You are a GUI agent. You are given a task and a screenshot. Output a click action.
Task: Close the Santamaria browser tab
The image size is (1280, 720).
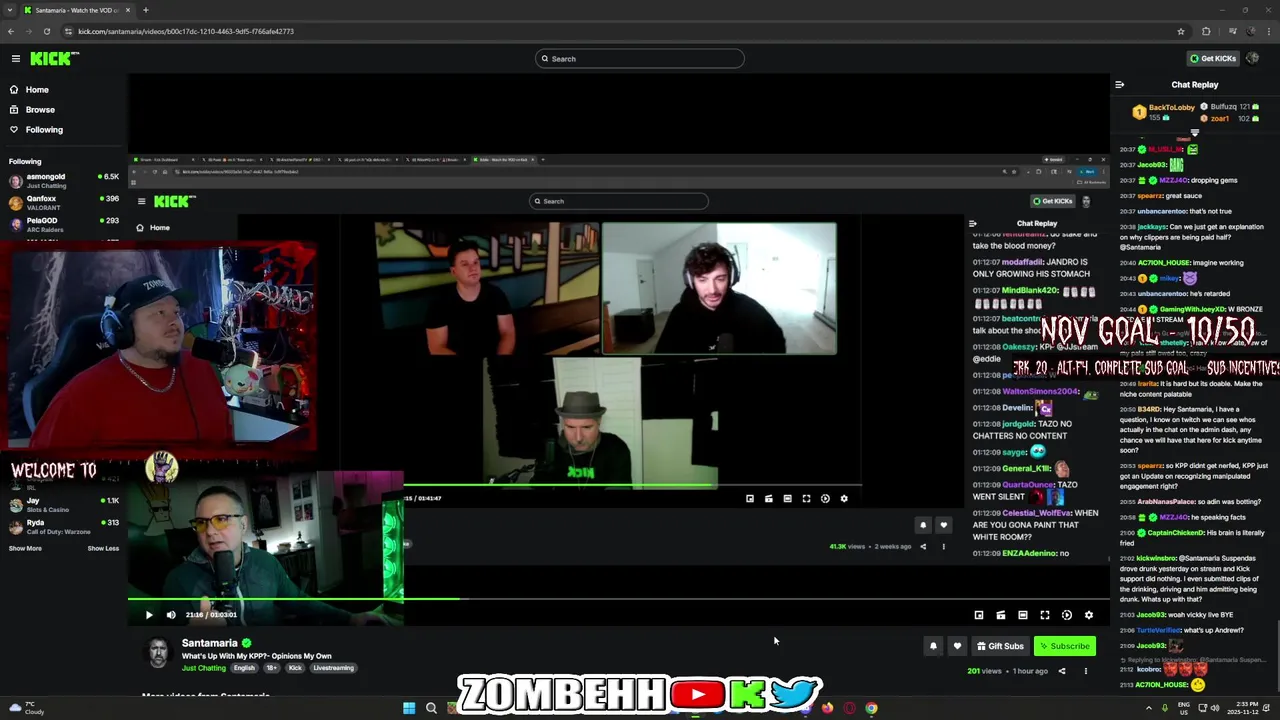pos(127,10)
